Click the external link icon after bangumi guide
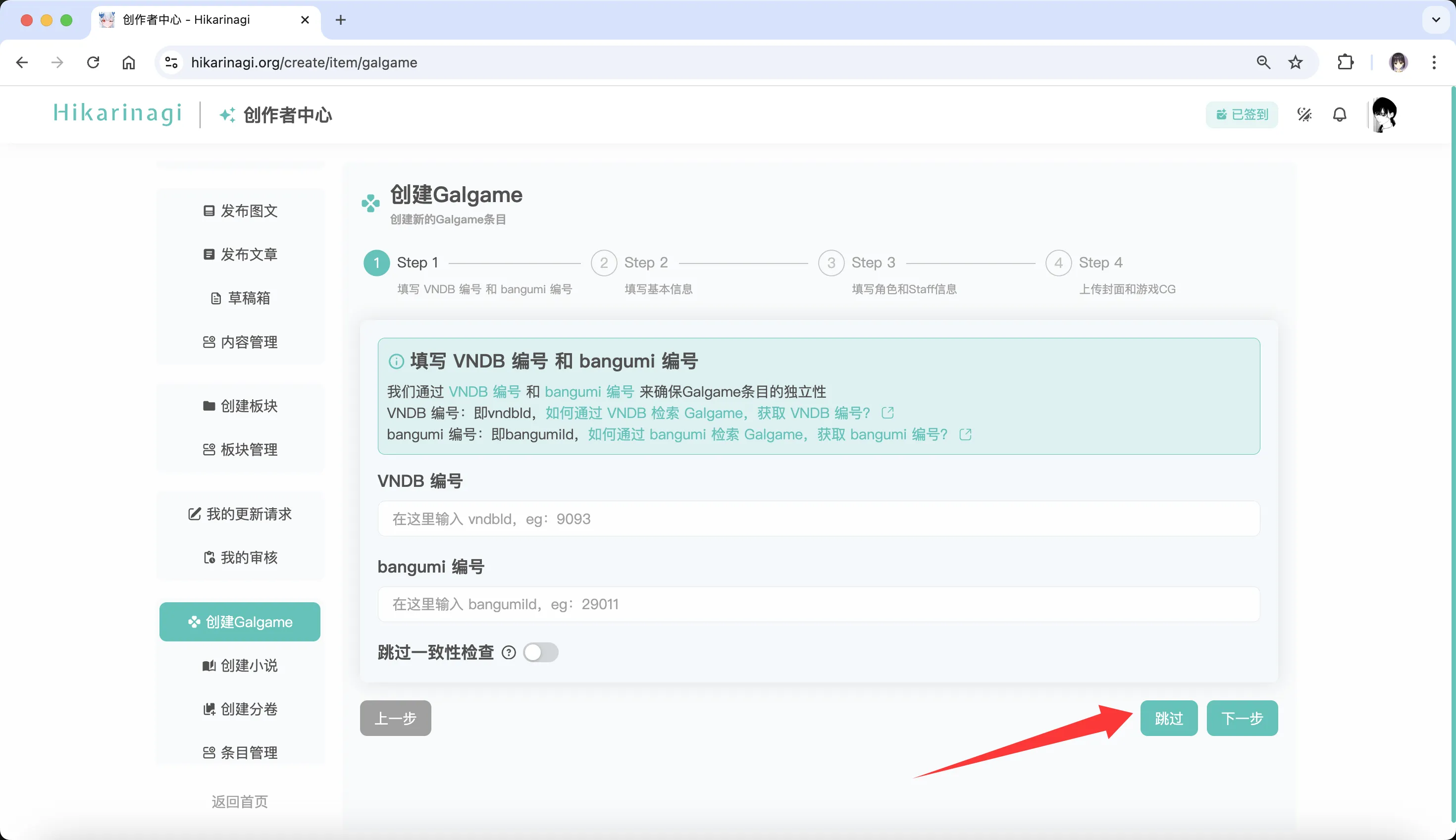 tap(966, 434)
